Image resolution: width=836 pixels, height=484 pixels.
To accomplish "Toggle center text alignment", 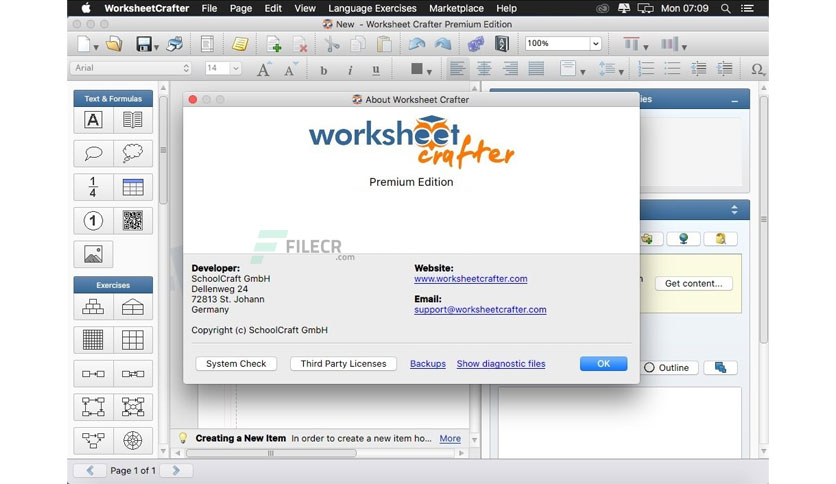I will [x=484, y=69].
